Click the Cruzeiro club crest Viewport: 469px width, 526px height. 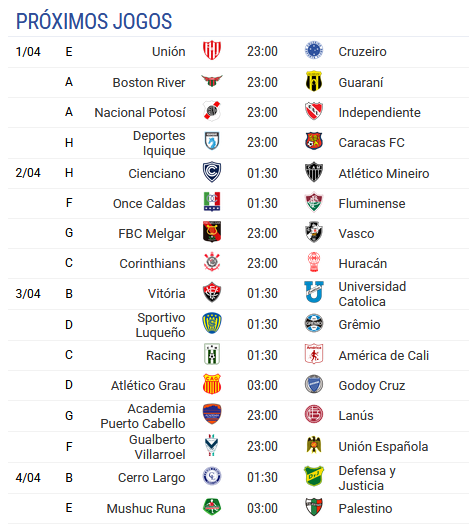pos(314,51)
